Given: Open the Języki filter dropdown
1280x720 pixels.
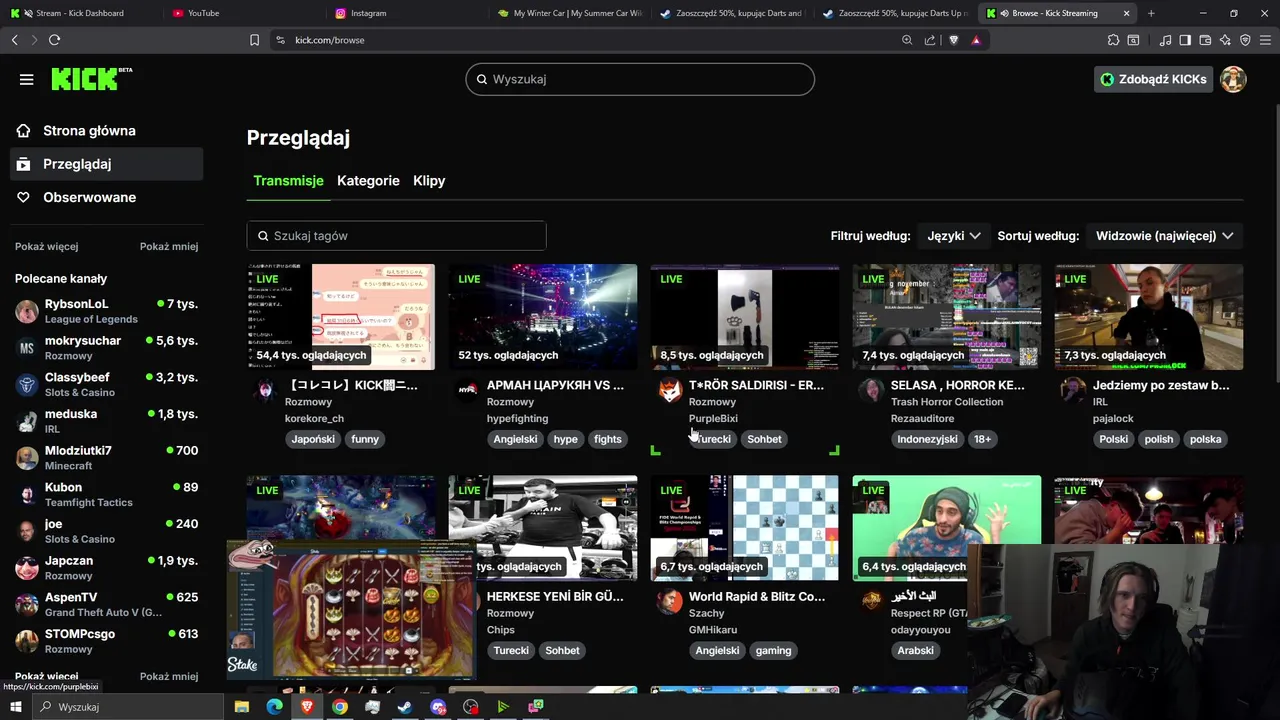Looking at the screenshot, I should point(953,236).
